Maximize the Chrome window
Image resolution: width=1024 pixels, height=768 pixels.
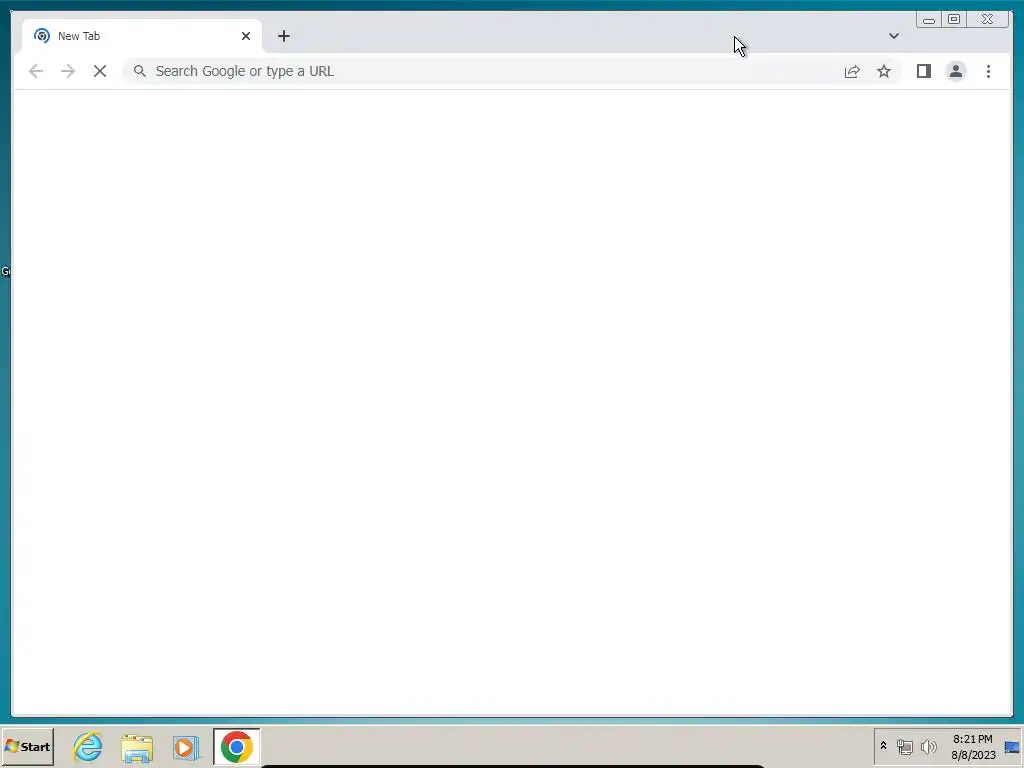(953, 20)
